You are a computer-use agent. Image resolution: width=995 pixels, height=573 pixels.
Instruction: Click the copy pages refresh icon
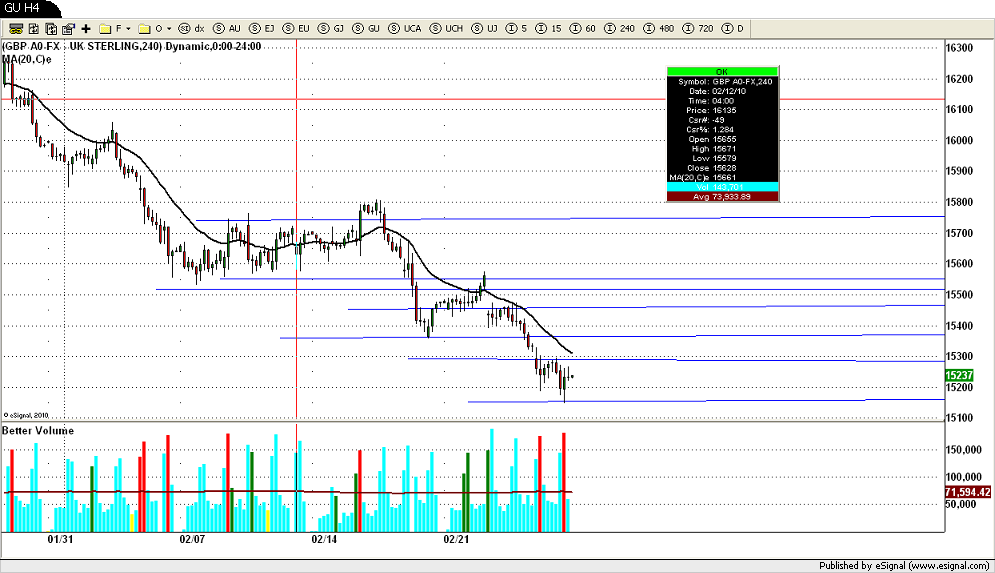click(x=51, y=29)
